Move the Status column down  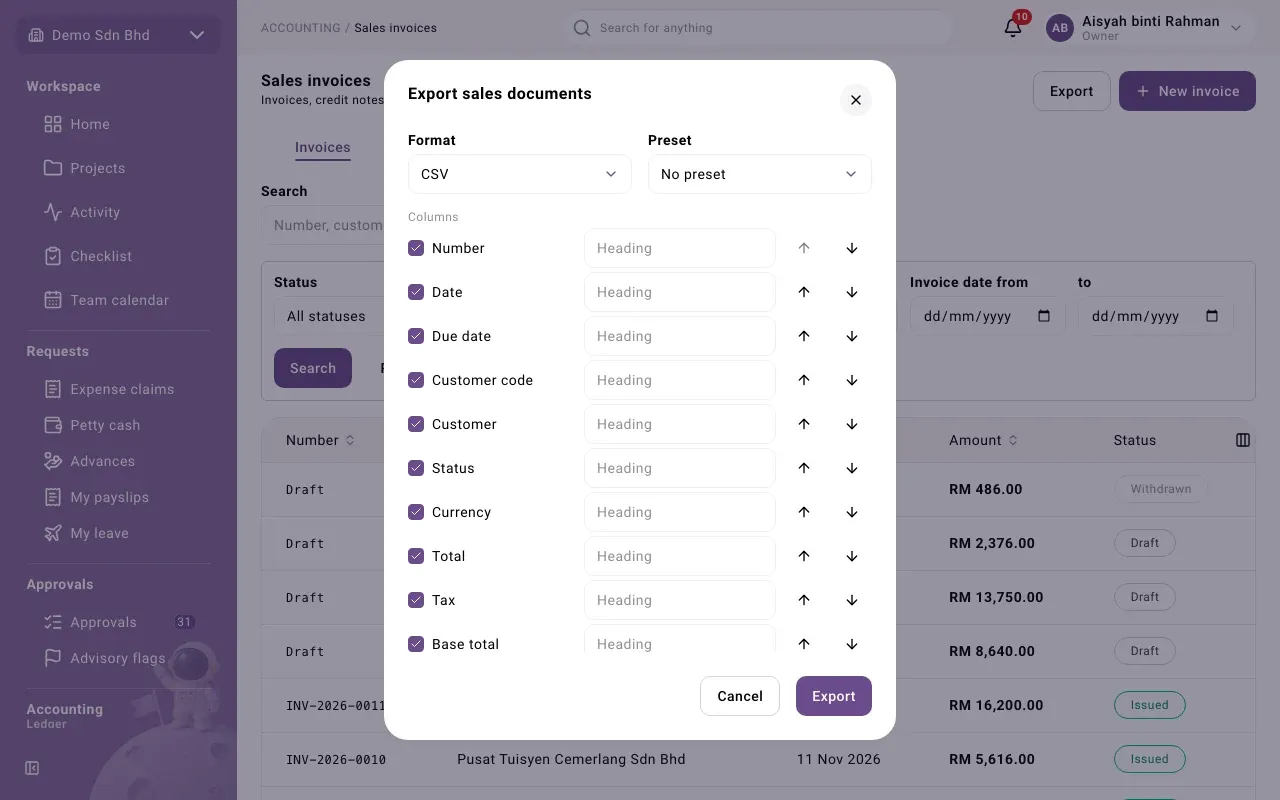tap(852, 468)
